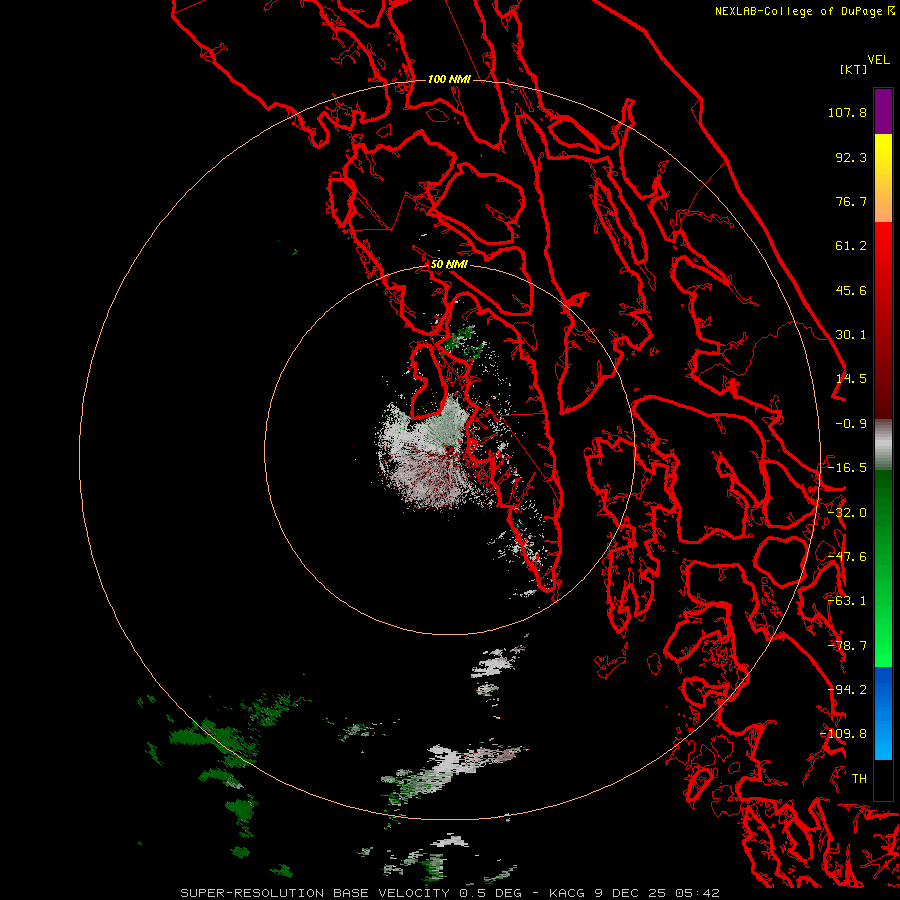Viewport: 900px width, 900px height.
Task: Pick the -47.6 value on velocity scale
Action: coord(847,557)
